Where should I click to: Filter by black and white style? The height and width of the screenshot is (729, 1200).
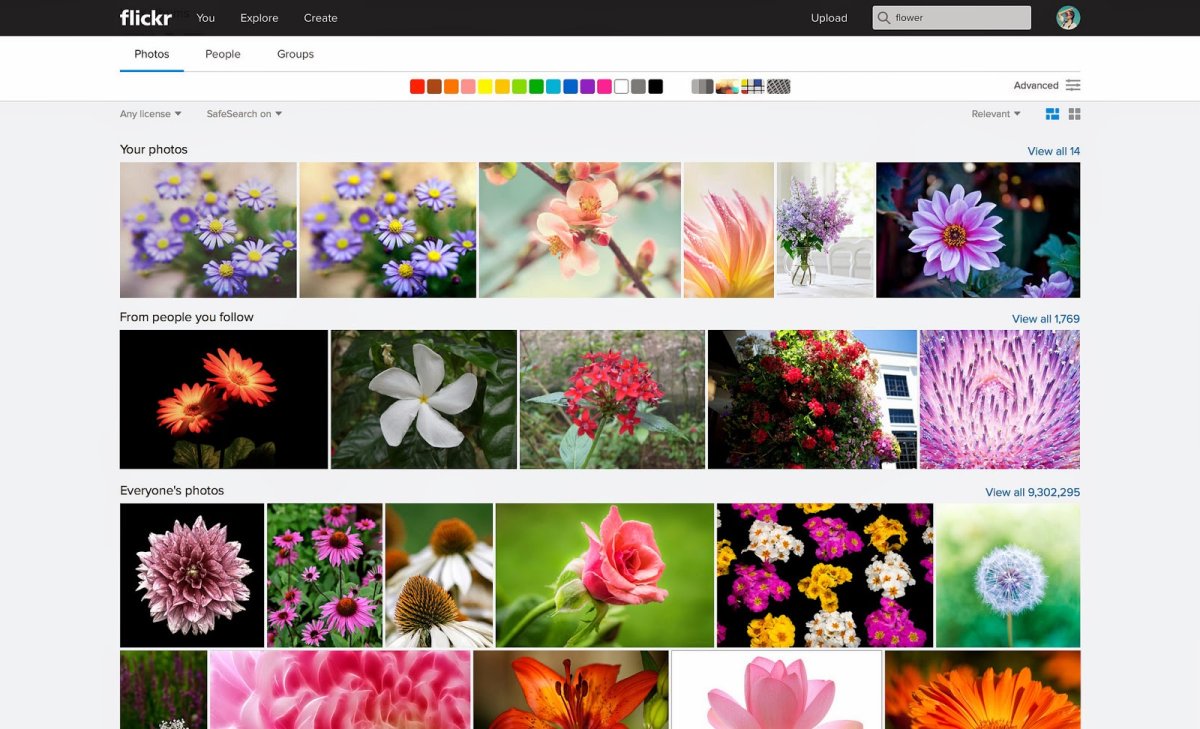pyautogui.click(x=702, y=87)
